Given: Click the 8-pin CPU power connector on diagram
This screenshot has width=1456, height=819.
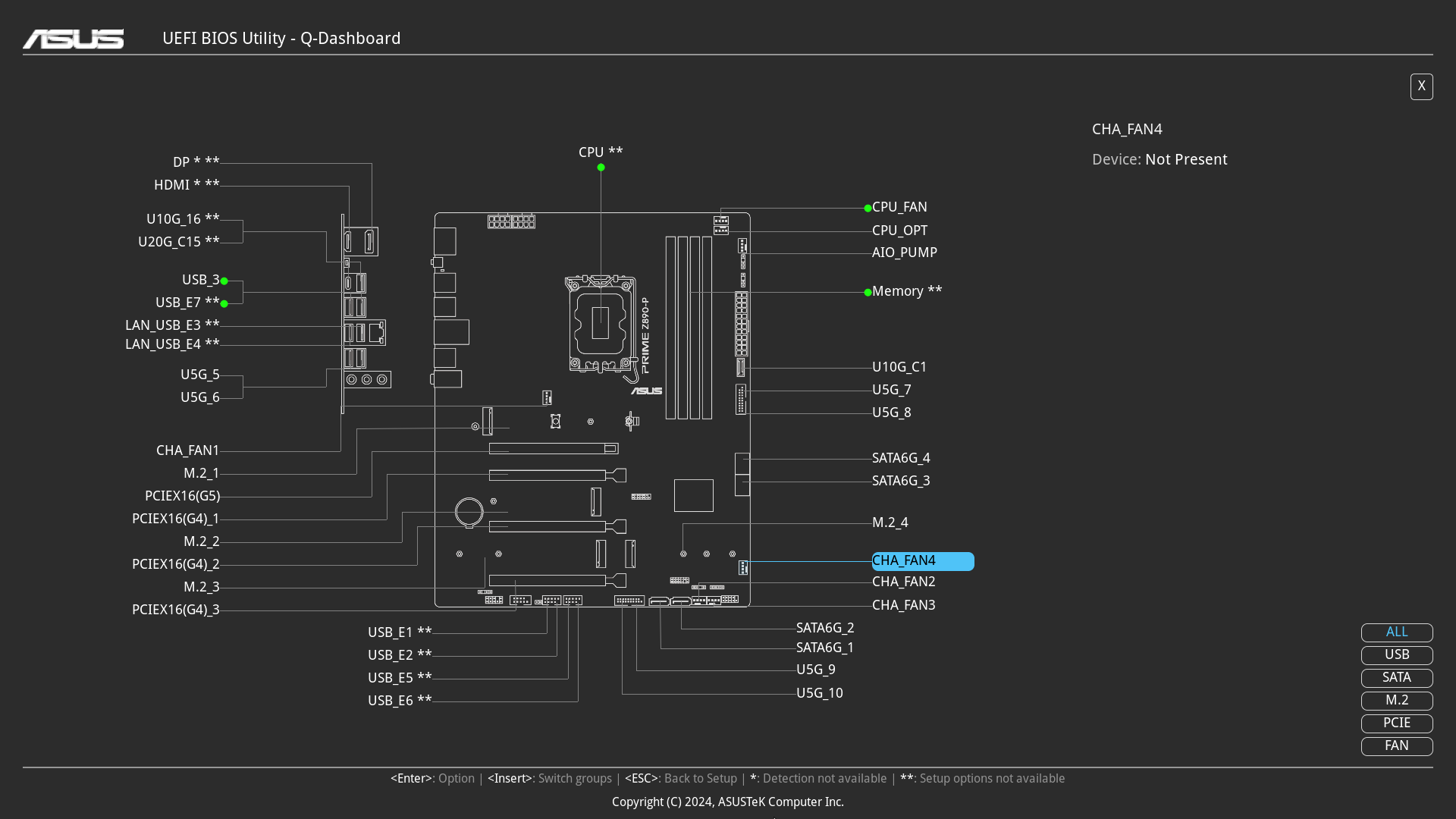Looking at the screenshot, I should (x=511, y=221).
